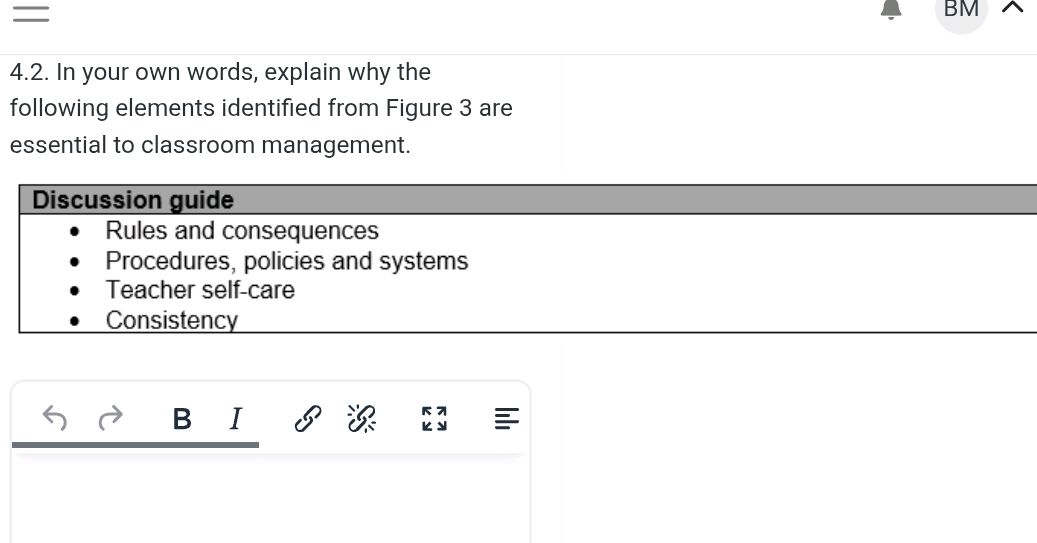Image resolution: width=1037 pixels, height=543 pixels.
Task: Redo the last undone edit
Action: pyautogui.click(x=111, y=418)
